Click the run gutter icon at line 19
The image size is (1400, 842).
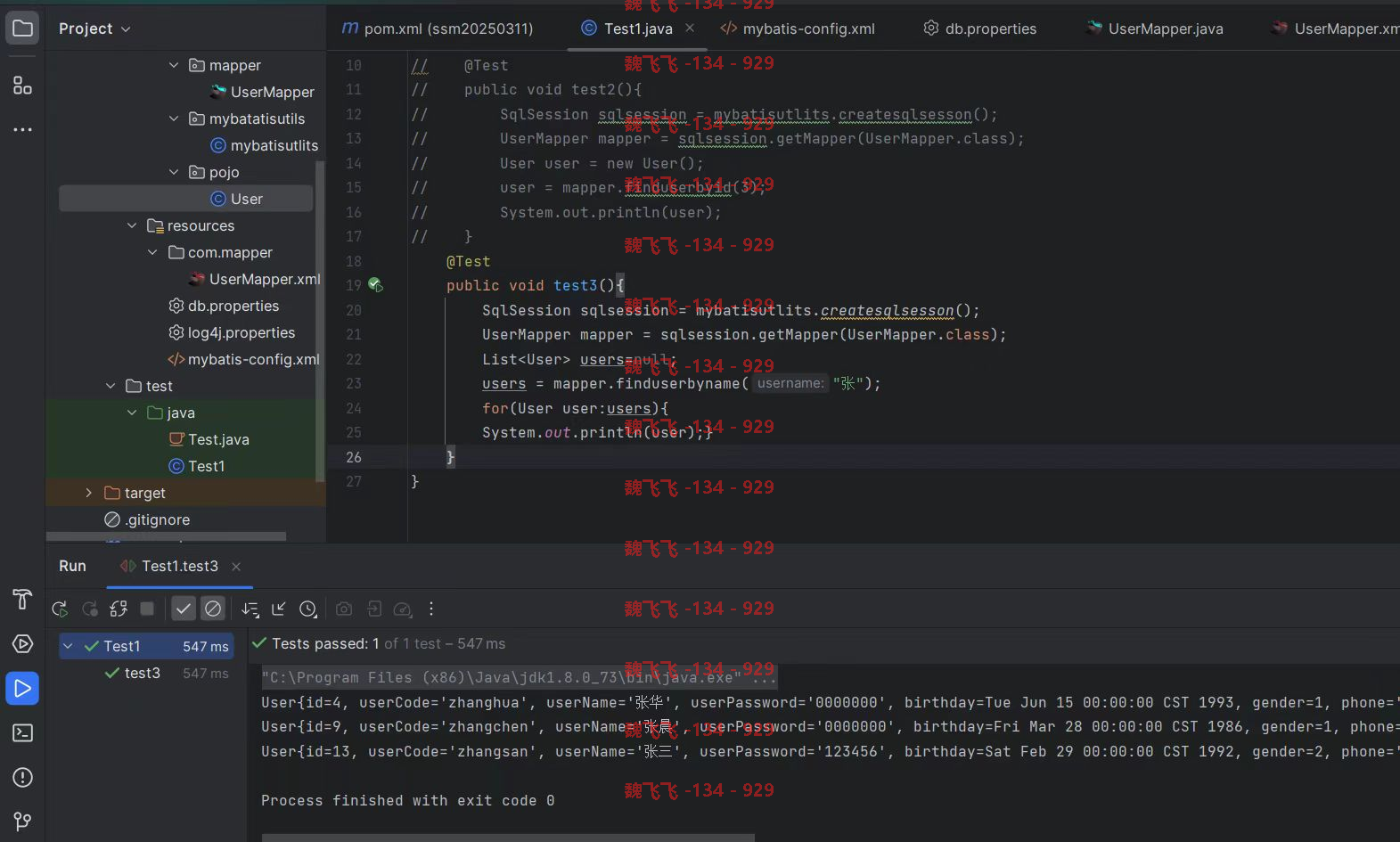375,285
